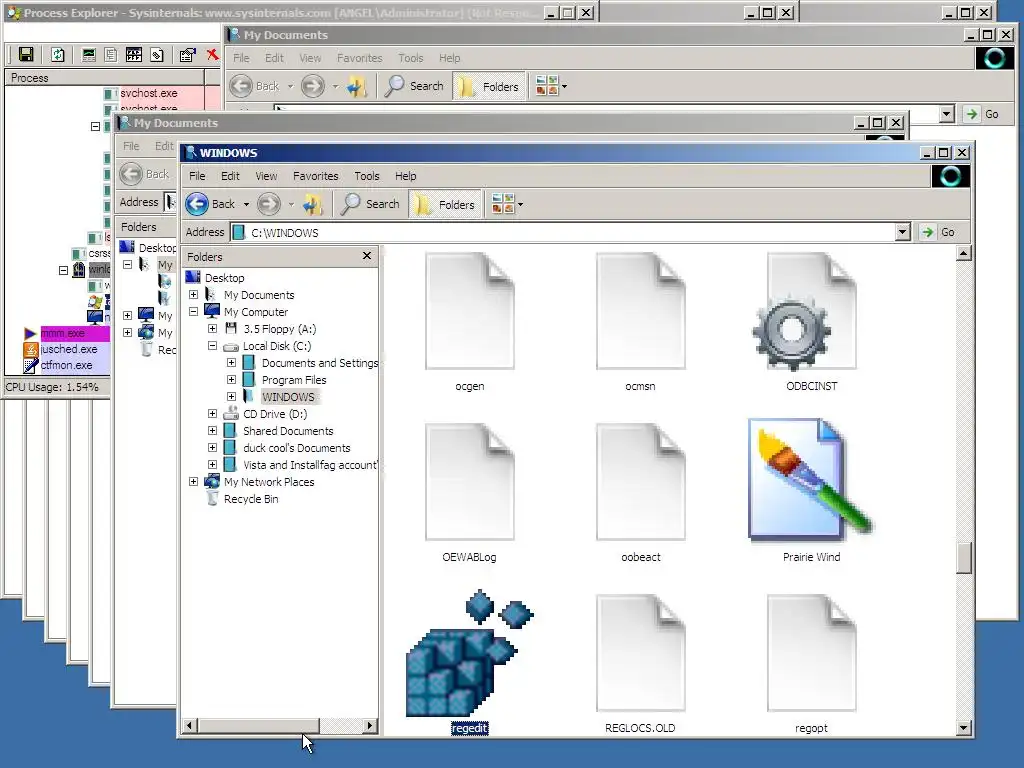Image resolution: width=1024 pixels, height=768 pixels.
Task: Open Back history dropdown arrow in WINDOWS window
Action: click(x=246, y=204)
